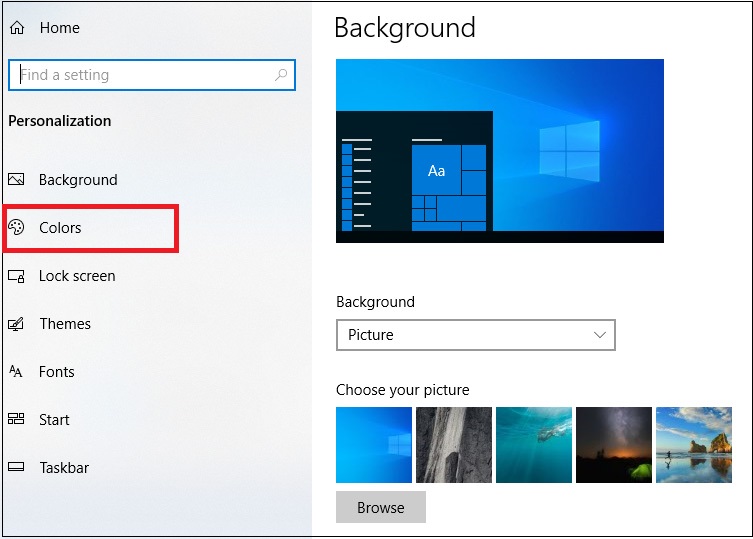Viewport: 753px width, 539px height.
Task: Click the Lock screen icon
Action: pyautogui.click(x=16, y=276)
